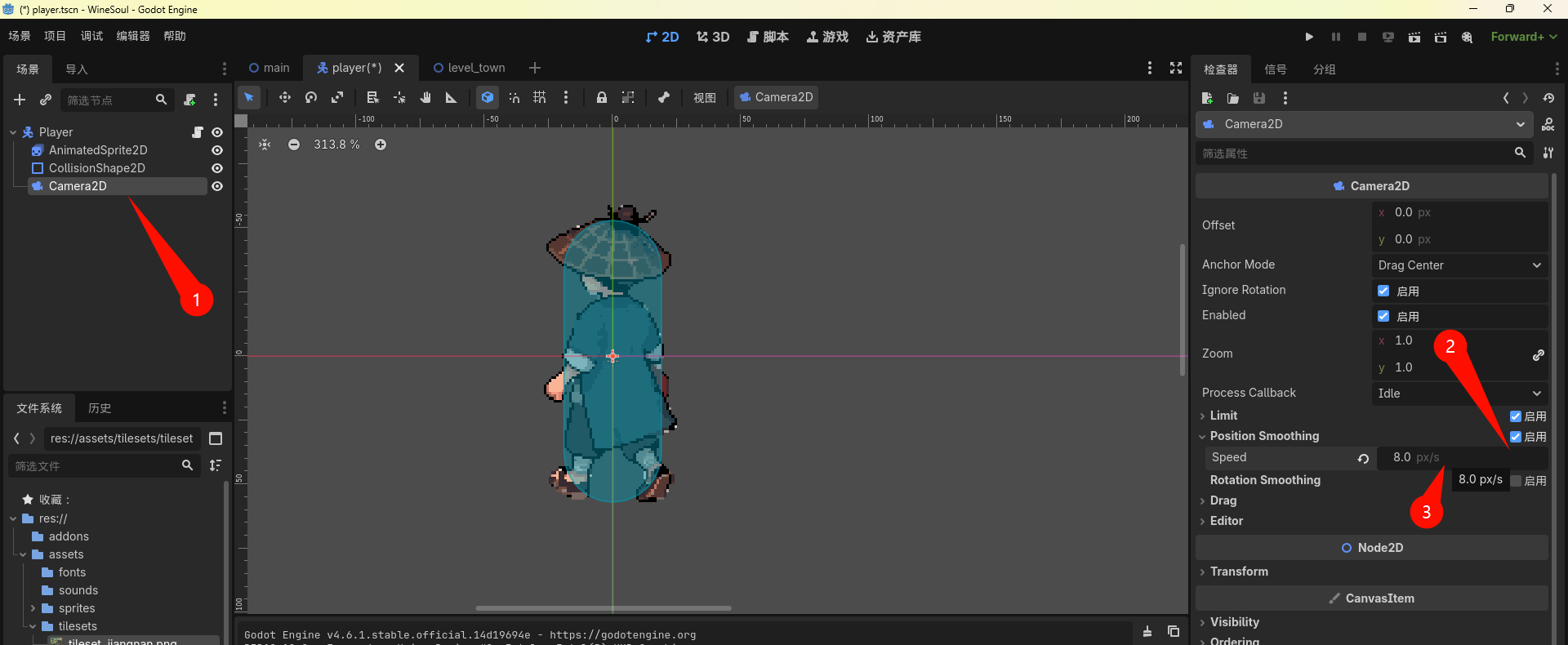
Task: Uncheck the Ignore Rotation checkbox
Action: click(1383, 291)
